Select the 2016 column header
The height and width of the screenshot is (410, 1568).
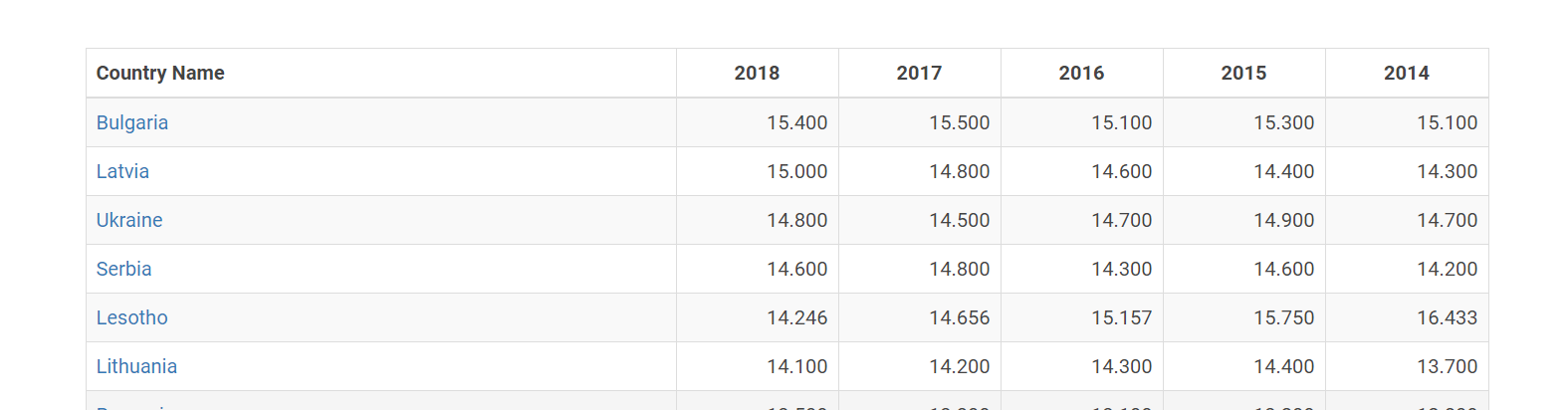click(1081, 73)
